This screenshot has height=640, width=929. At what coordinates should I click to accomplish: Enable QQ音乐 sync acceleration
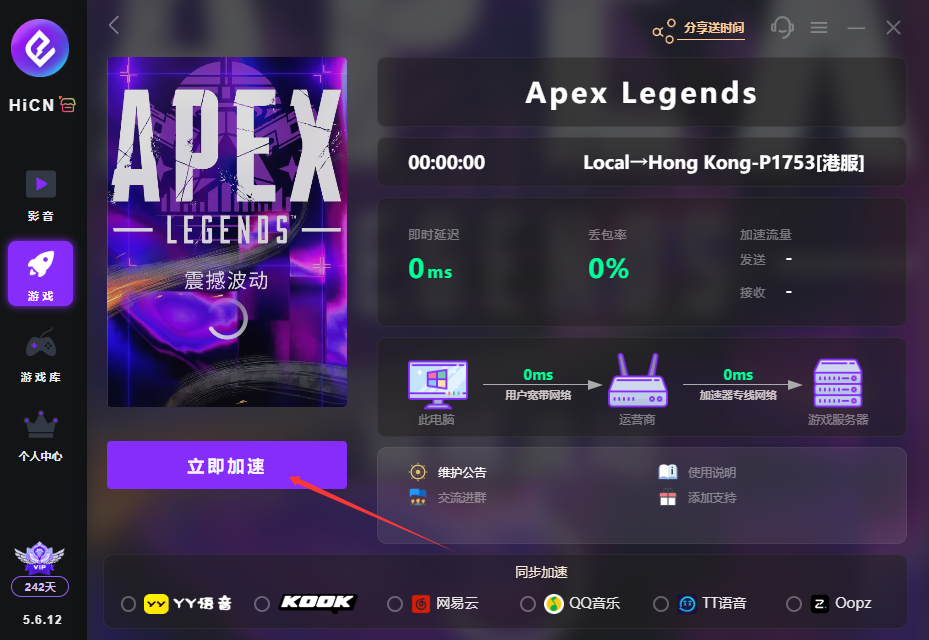[x=527, y=604]
